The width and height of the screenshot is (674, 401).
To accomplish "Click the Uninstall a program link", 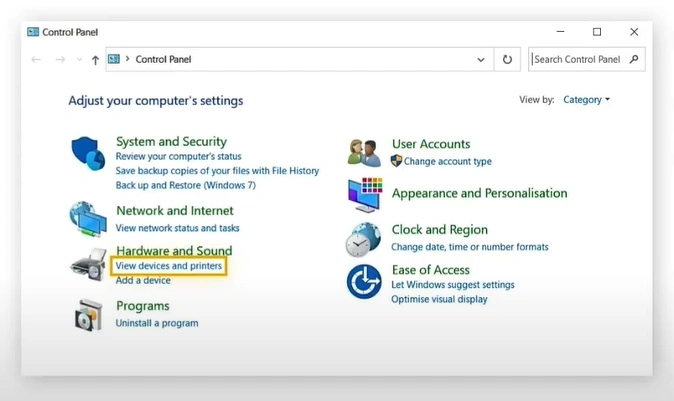I will pos(157,323).
